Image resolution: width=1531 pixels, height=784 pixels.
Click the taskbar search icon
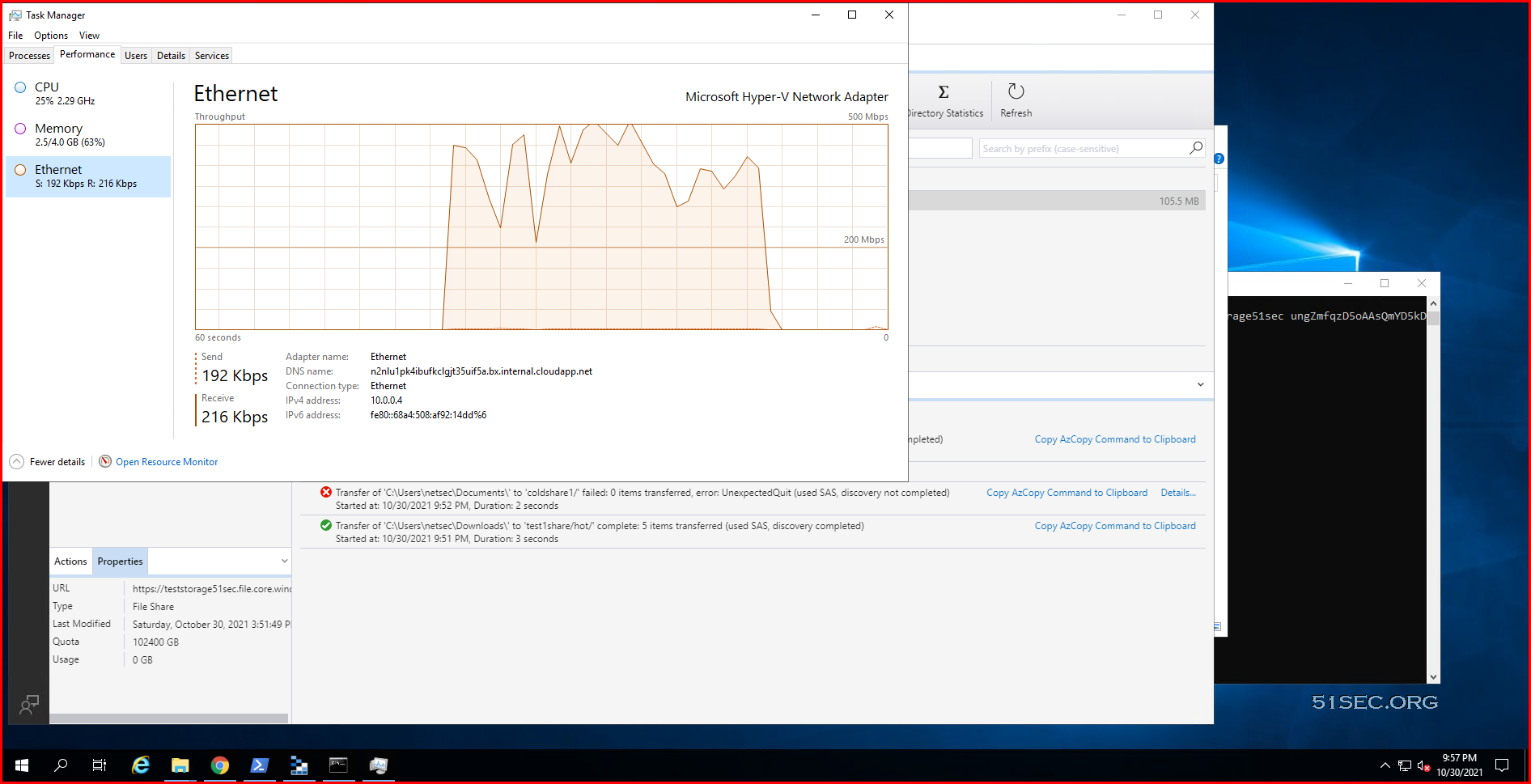click(x=61, y=765)
